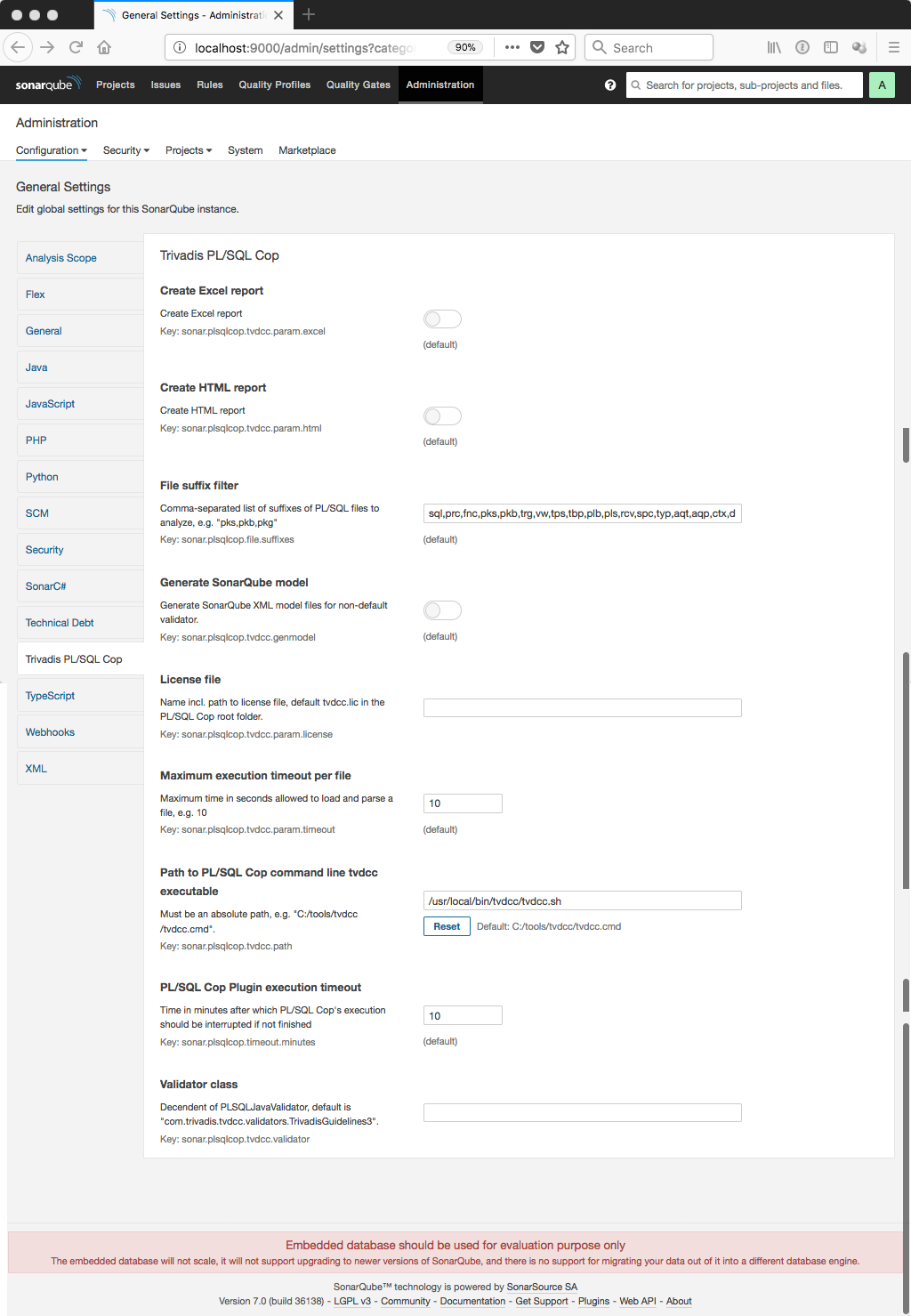This screenshot has width=911, height=1316.
Task: Edit PL/SQL Cop Plugin execution timeout
Action: pos(463,1015)
